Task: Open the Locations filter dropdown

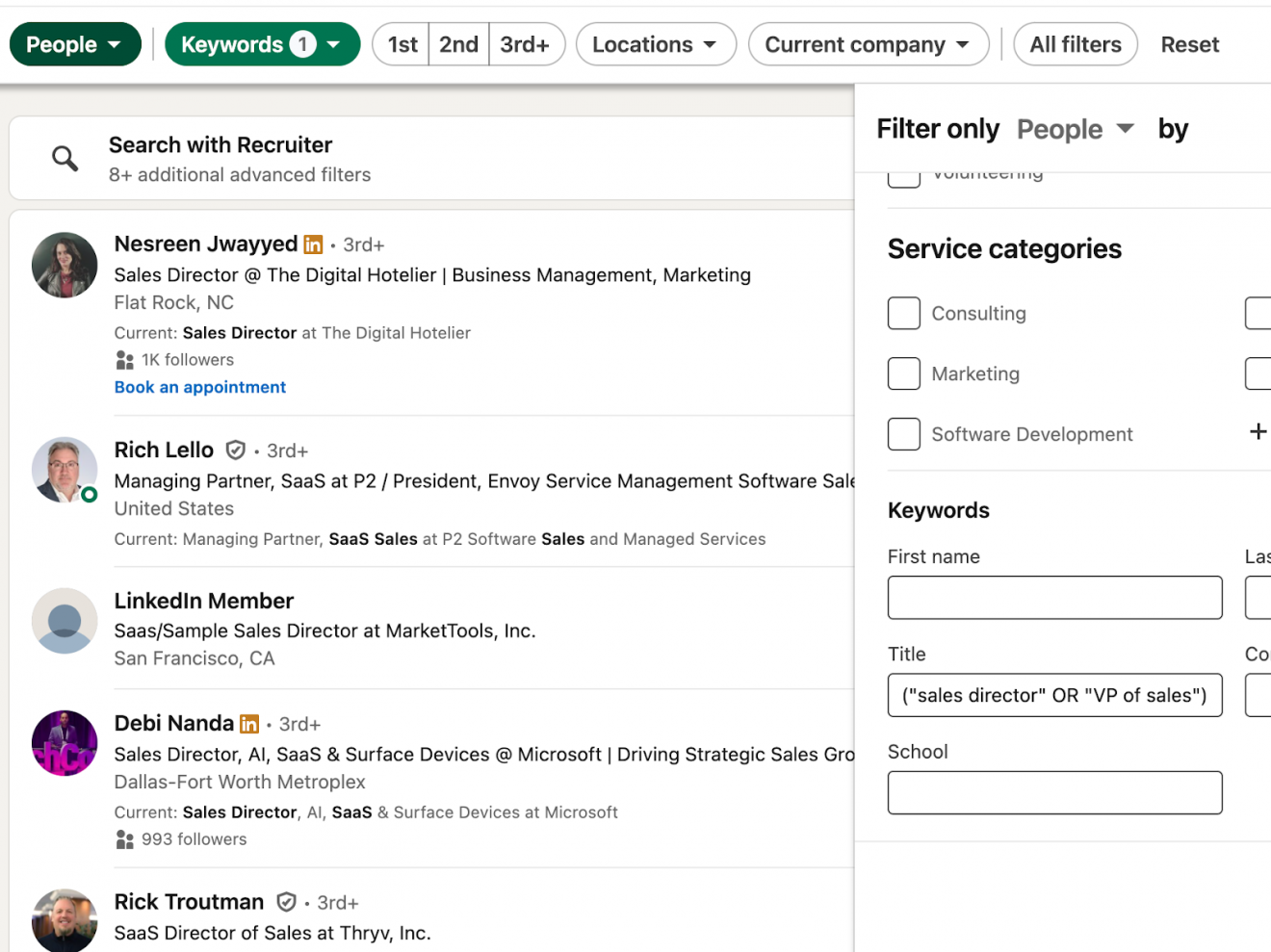Action: point(656,44)
